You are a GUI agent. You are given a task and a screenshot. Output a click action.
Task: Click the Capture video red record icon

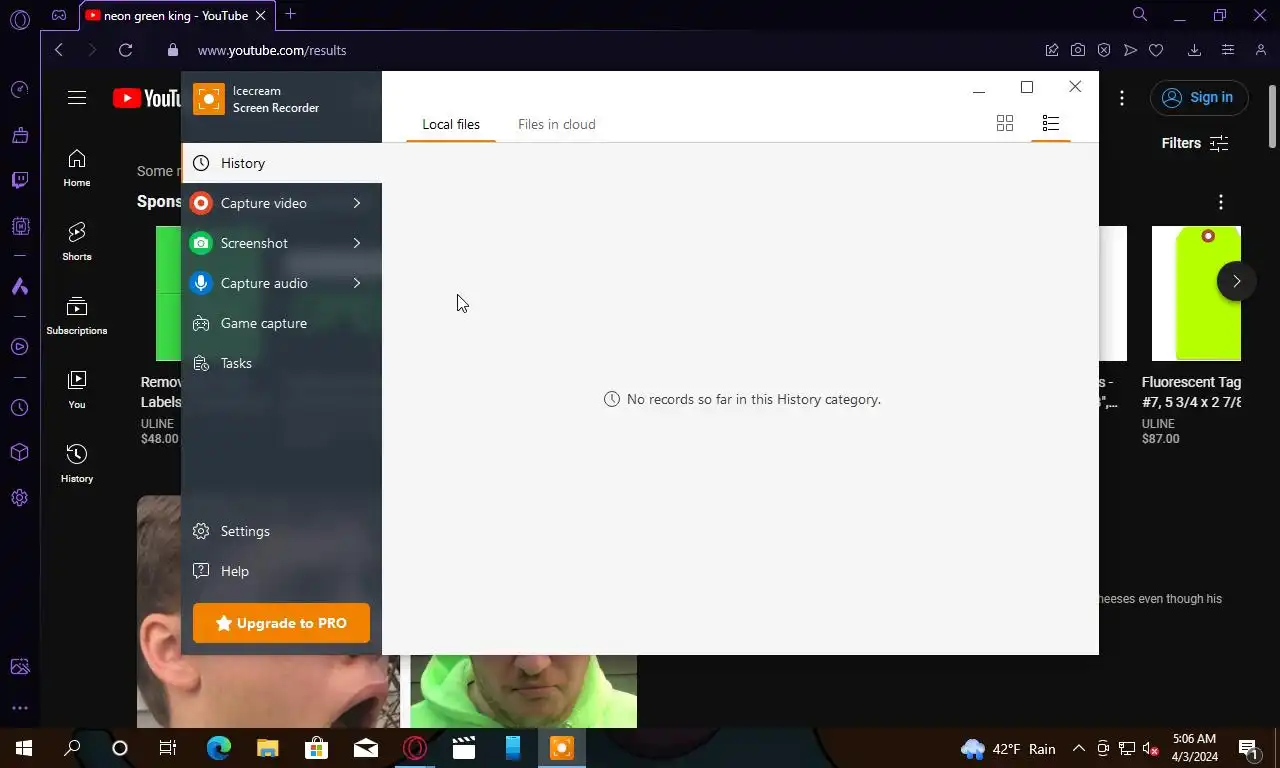[x=201, y=203]
